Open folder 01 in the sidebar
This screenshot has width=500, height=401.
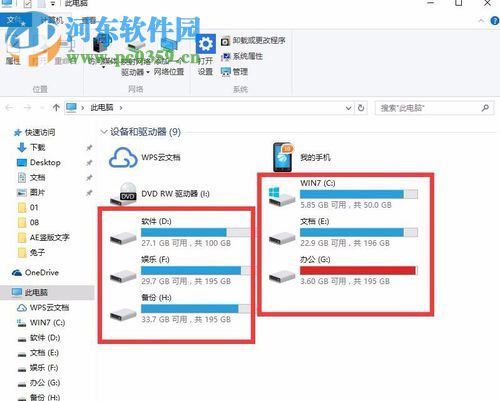(x=29, y=207)
